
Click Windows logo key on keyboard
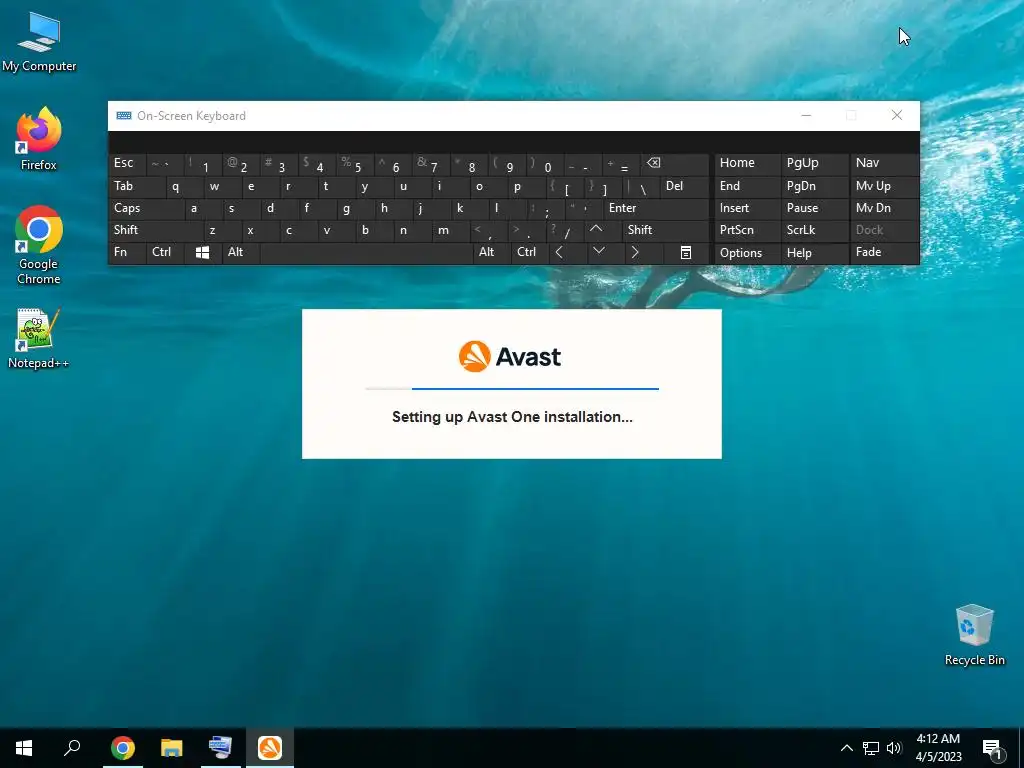click(x=202, y=253)
